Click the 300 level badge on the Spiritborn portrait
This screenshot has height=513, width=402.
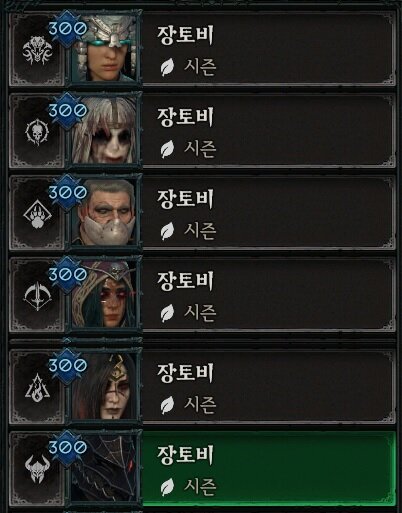(x=68, y=29)
